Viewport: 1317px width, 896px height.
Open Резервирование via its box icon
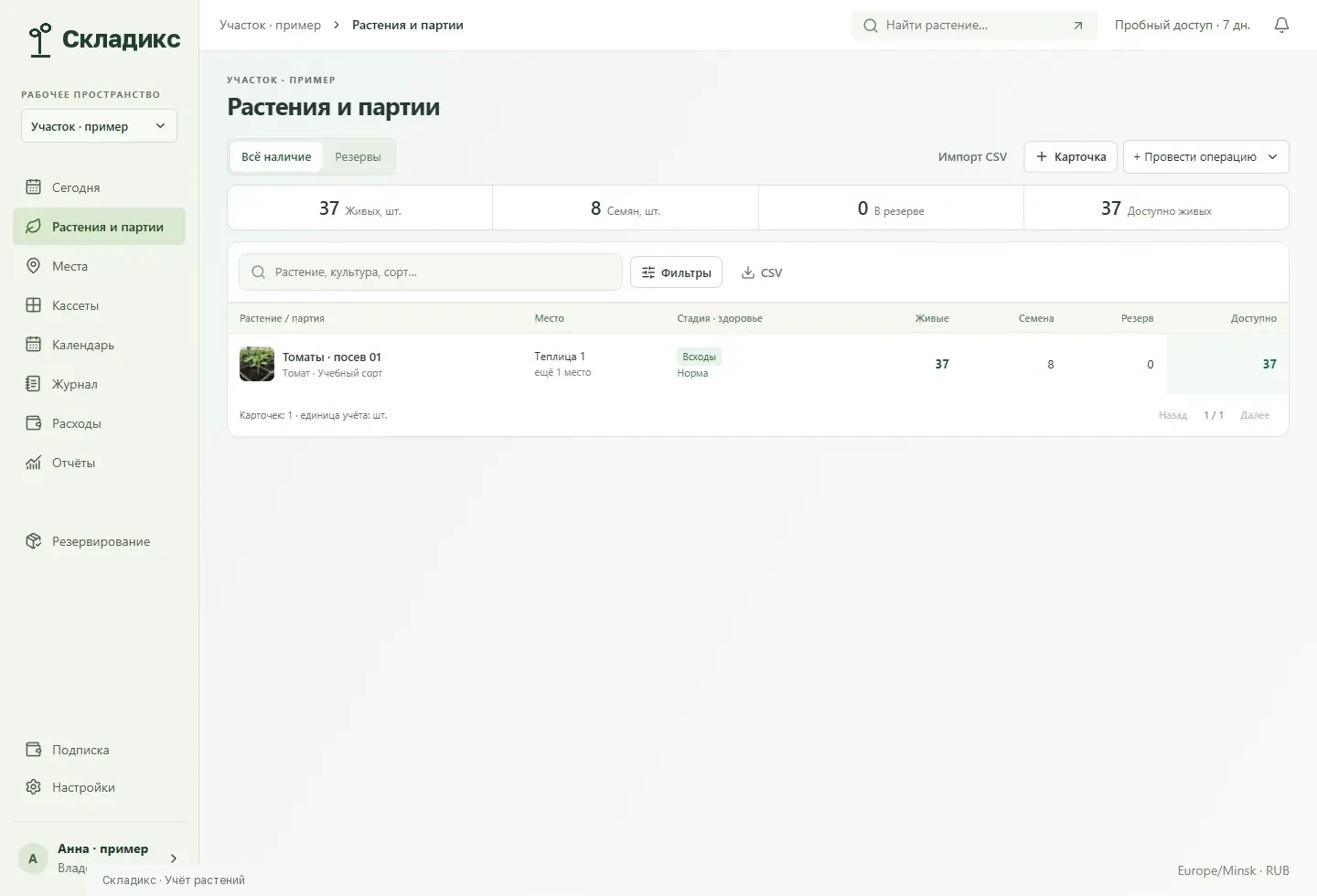(x=34, y=541)
